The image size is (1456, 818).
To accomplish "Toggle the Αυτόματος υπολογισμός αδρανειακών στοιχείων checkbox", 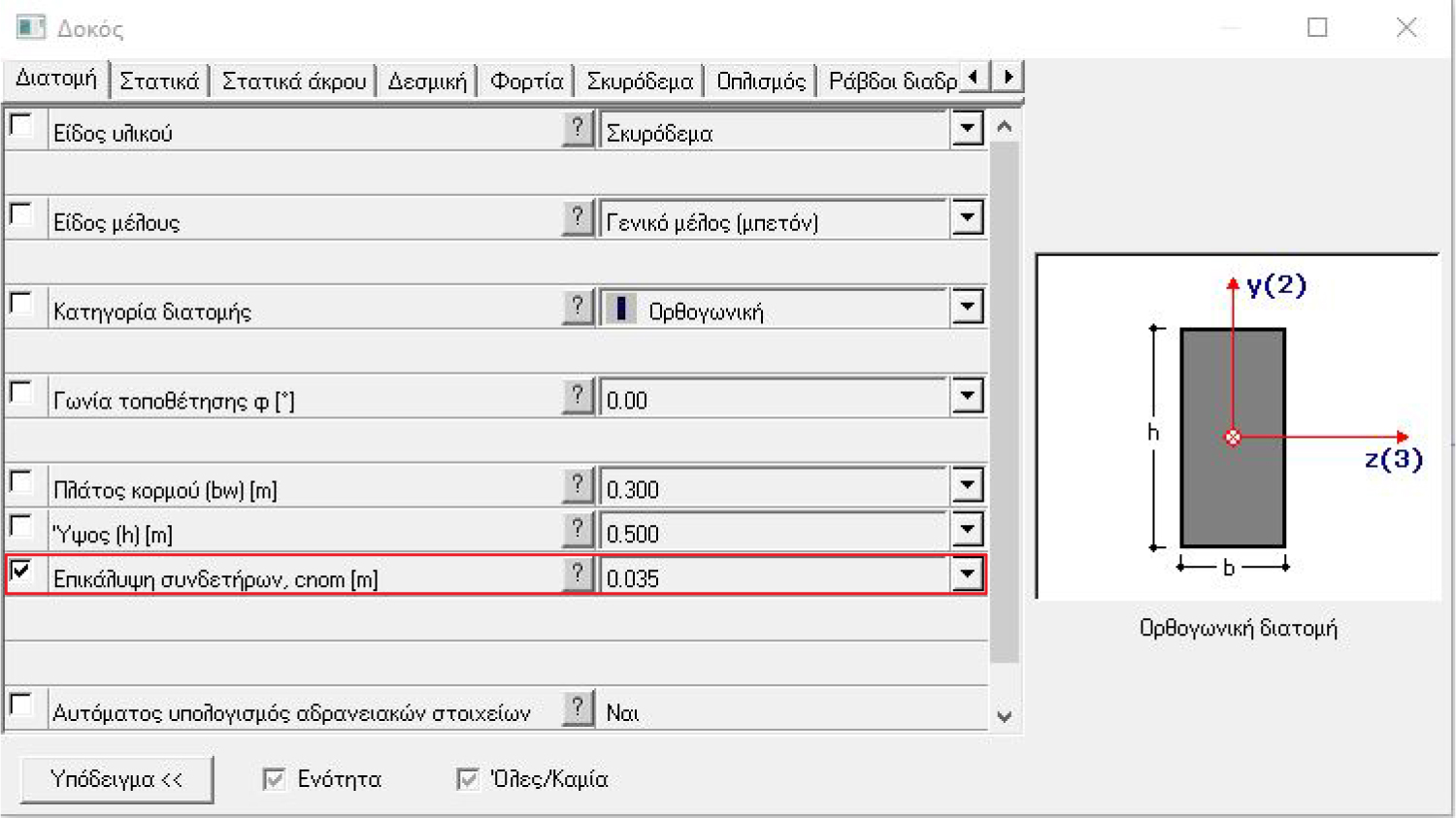I will coord(20,705).
